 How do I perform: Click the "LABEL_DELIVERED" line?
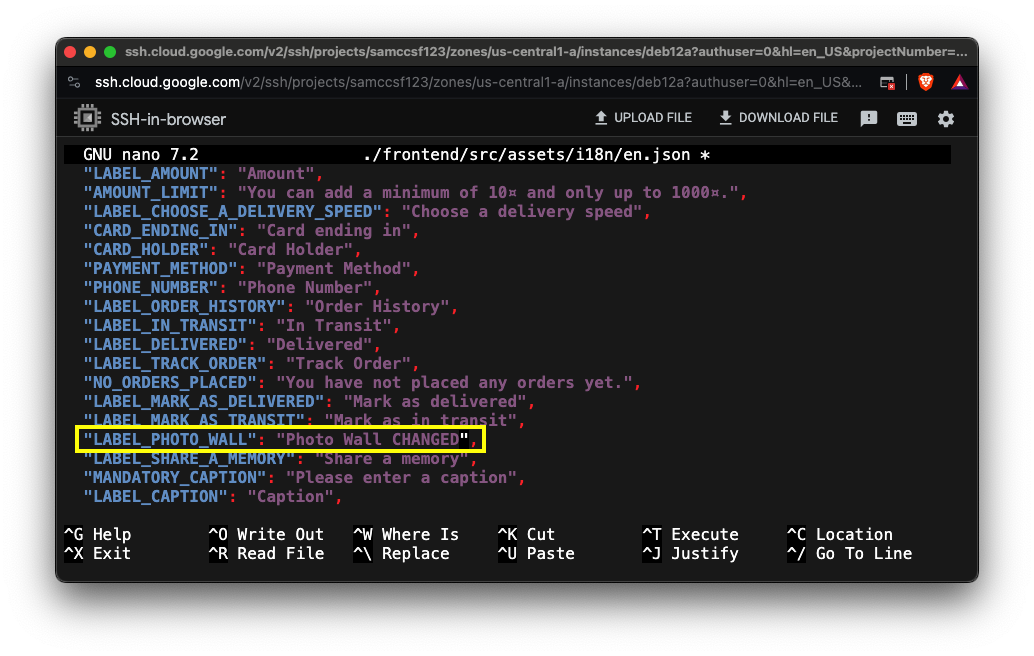click(232, 345)
